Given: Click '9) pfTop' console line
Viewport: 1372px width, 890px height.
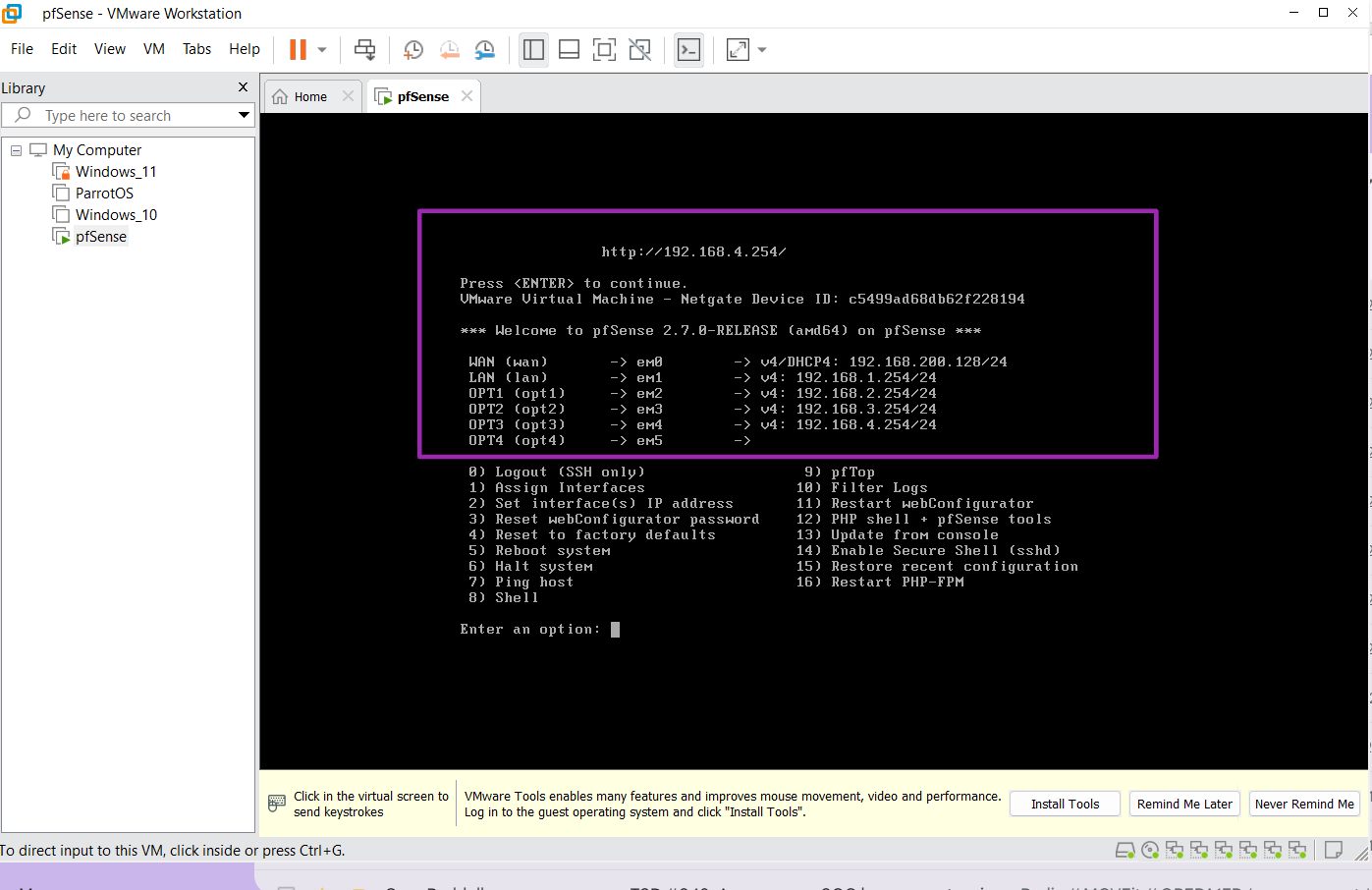Looking at the screenshot, I should tap(840, 473).
